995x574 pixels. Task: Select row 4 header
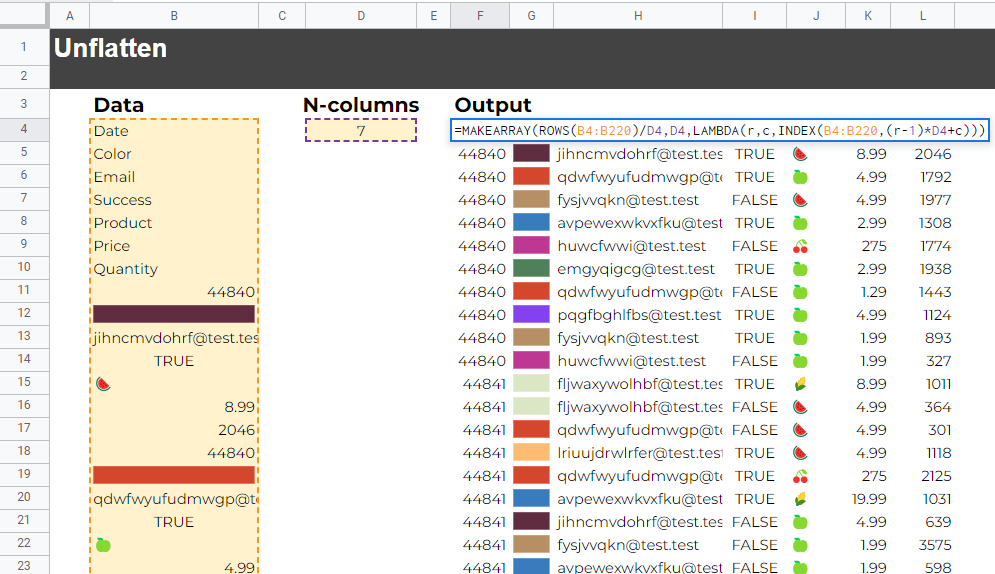point(24,129)
